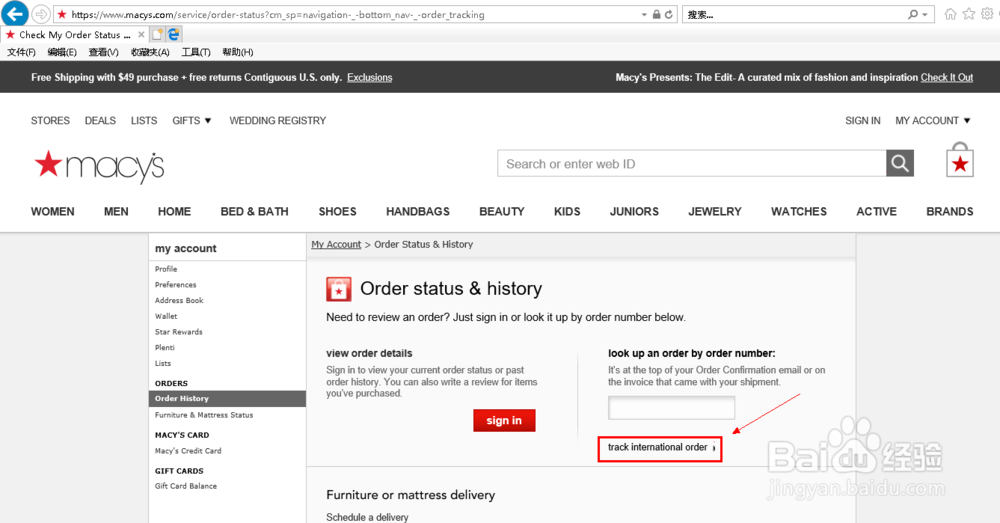The width and height of the screenshot is (1000, 523).
Task: Click the Check It Out link
Action: click(x=946, y=77)
